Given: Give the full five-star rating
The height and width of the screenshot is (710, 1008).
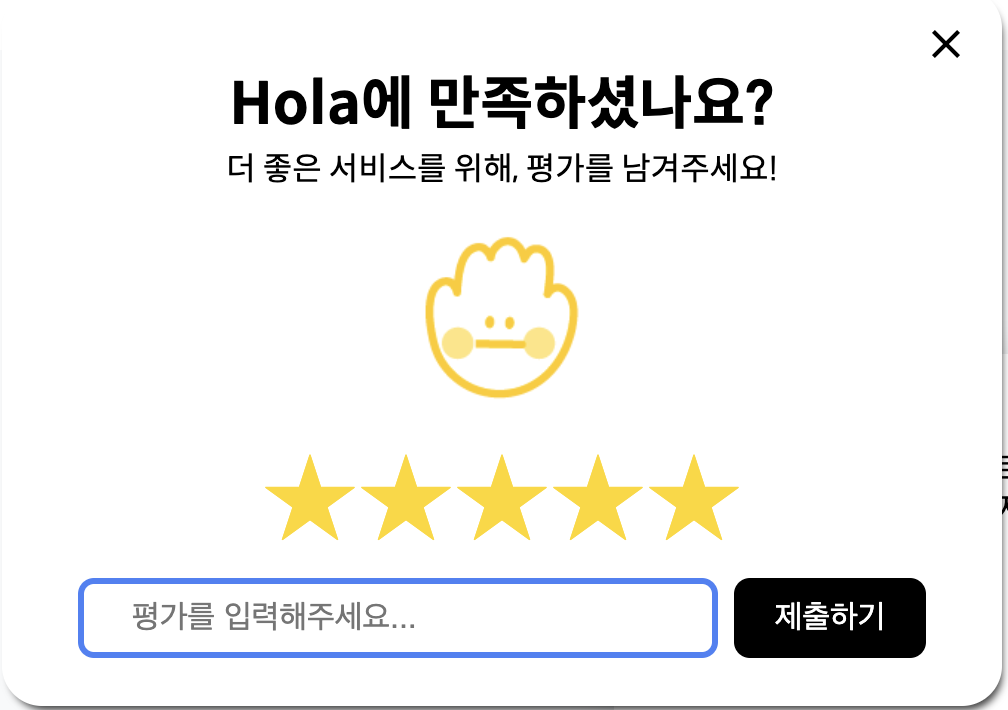Looking at the screenshot, I should pos(694,497).
